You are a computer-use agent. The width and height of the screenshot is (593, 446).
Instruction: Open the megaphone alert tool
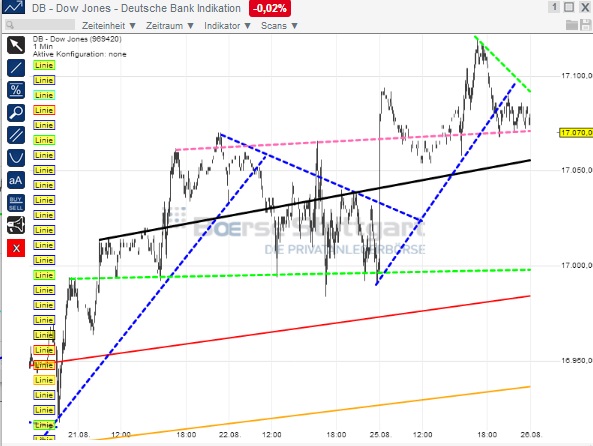(16, 225)
